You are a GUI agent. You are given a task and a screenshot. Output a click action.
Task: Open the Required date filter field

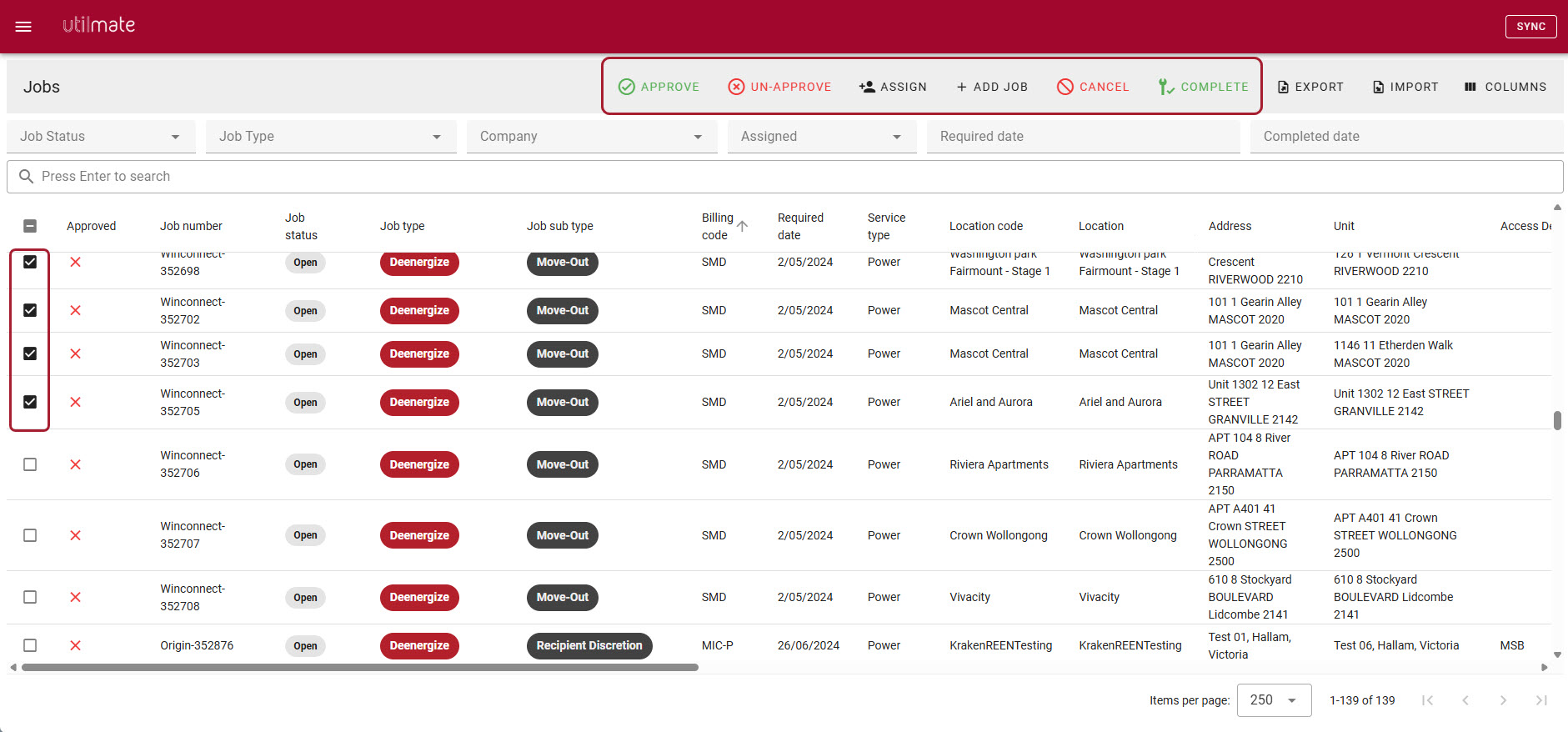1084,137
